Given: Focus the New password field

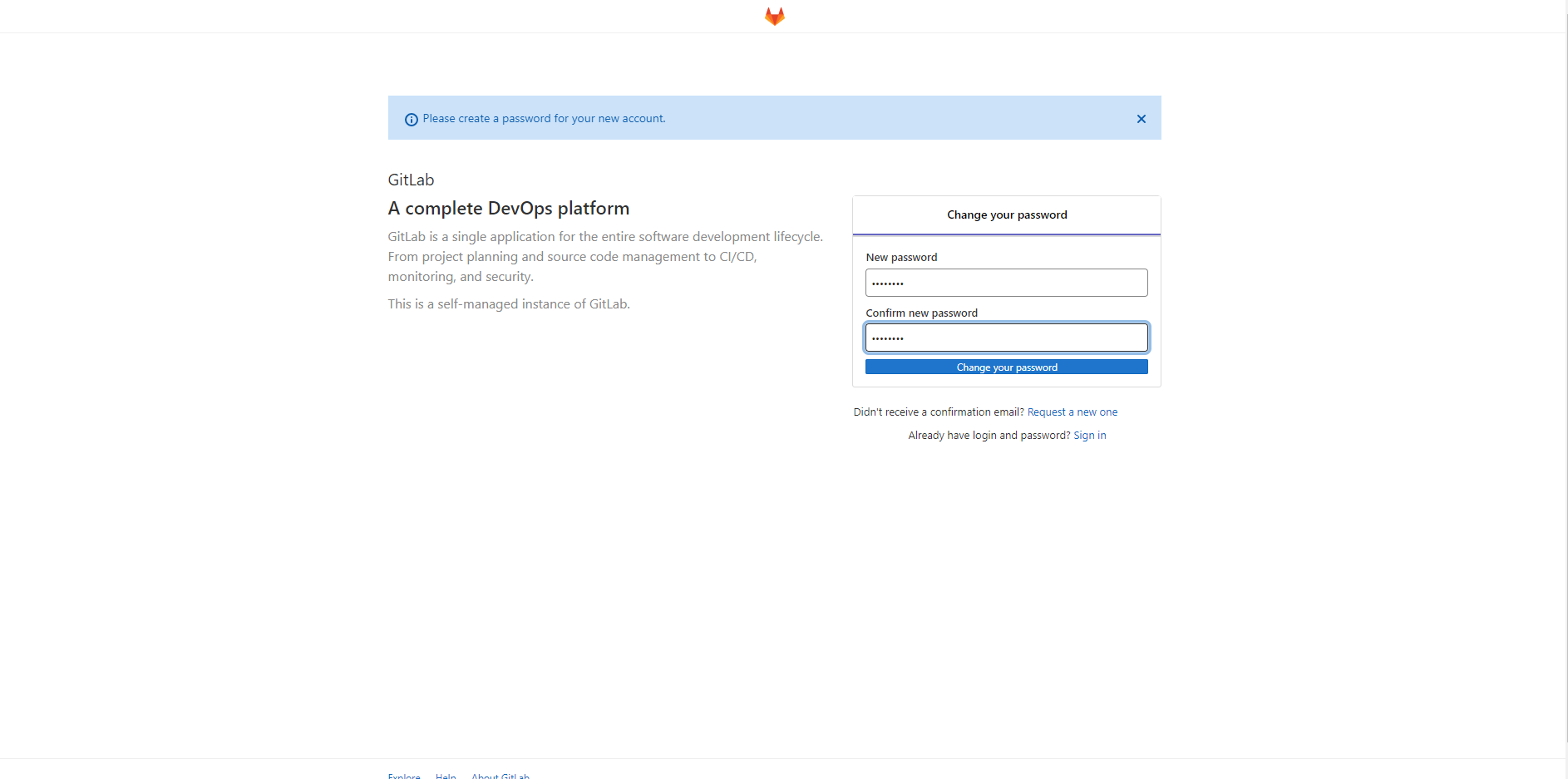Looking at the screenshot, I should tap(1007, 283).
